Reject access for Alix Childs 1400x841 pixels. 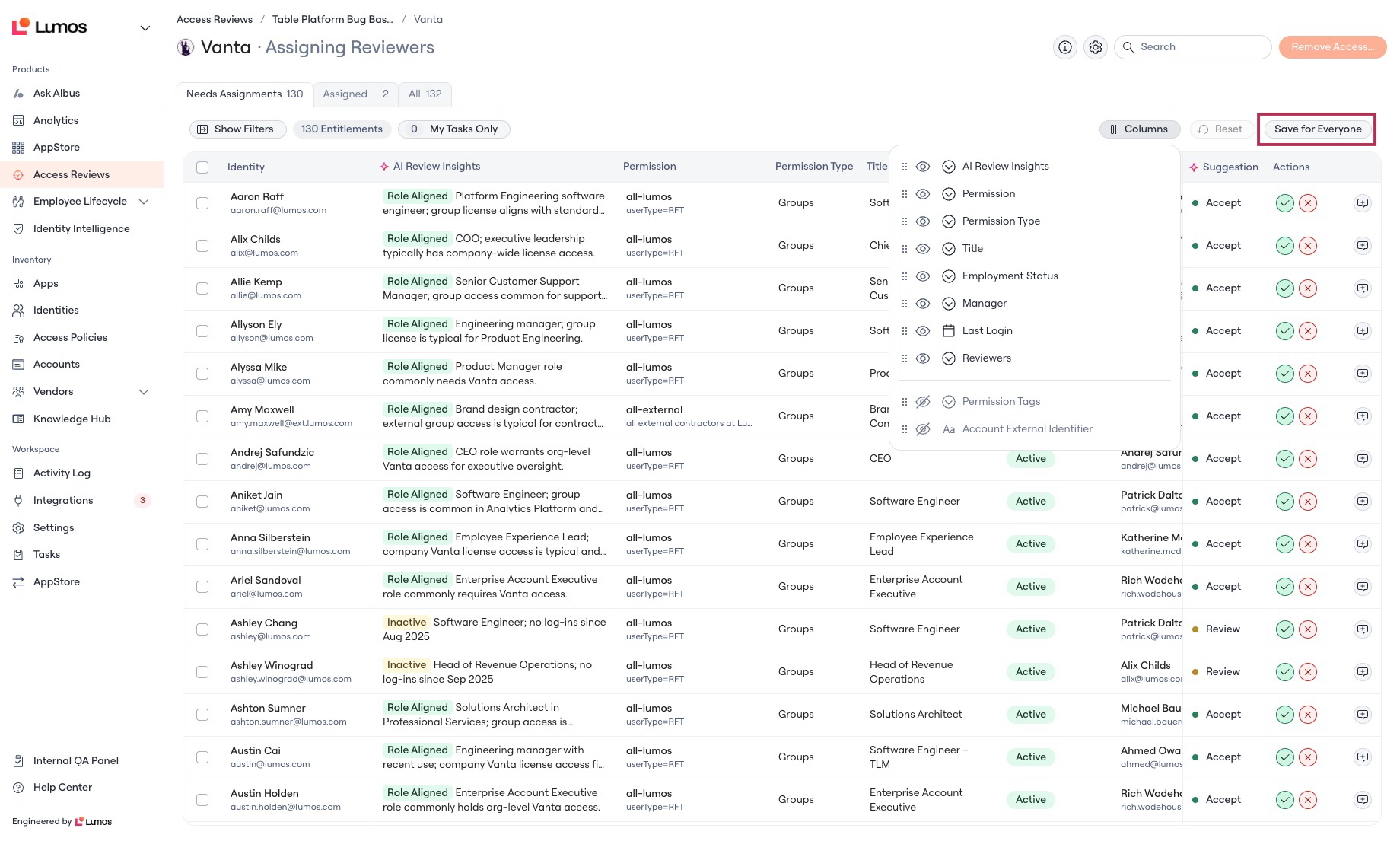[1308, 246]
